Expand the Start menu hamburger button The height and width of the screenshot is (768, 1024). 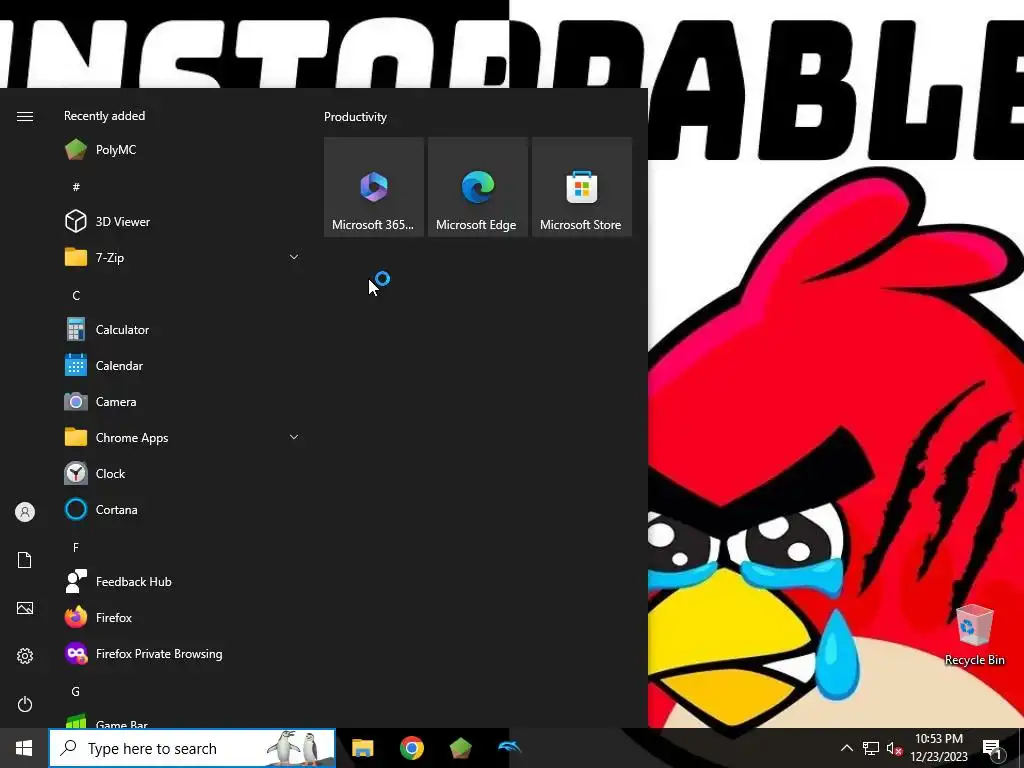pyautogui.click(x=25, y=116)
